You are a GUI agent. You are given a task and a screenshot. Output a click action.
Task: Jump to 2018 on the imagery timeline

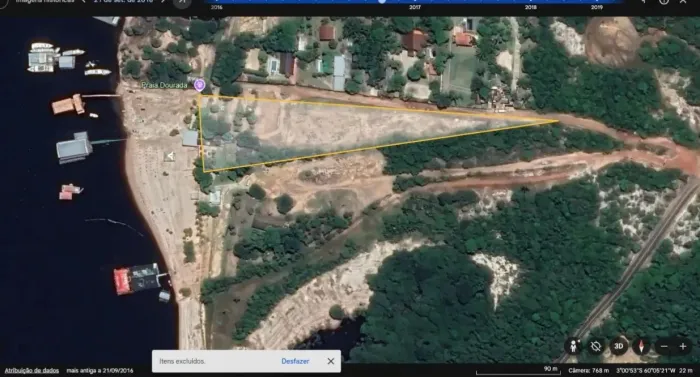[530, 7]
